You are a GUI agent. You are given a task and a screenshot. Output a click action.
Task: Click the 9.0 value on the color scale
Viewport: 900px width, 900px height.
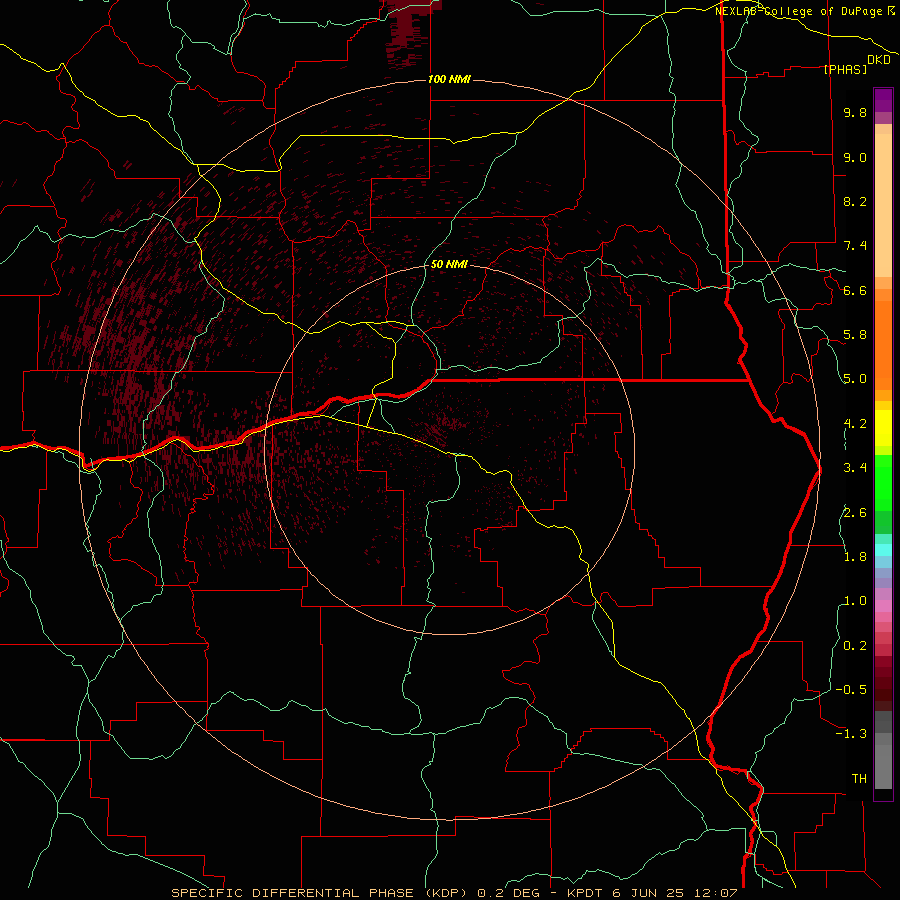(x=855, y=157)
